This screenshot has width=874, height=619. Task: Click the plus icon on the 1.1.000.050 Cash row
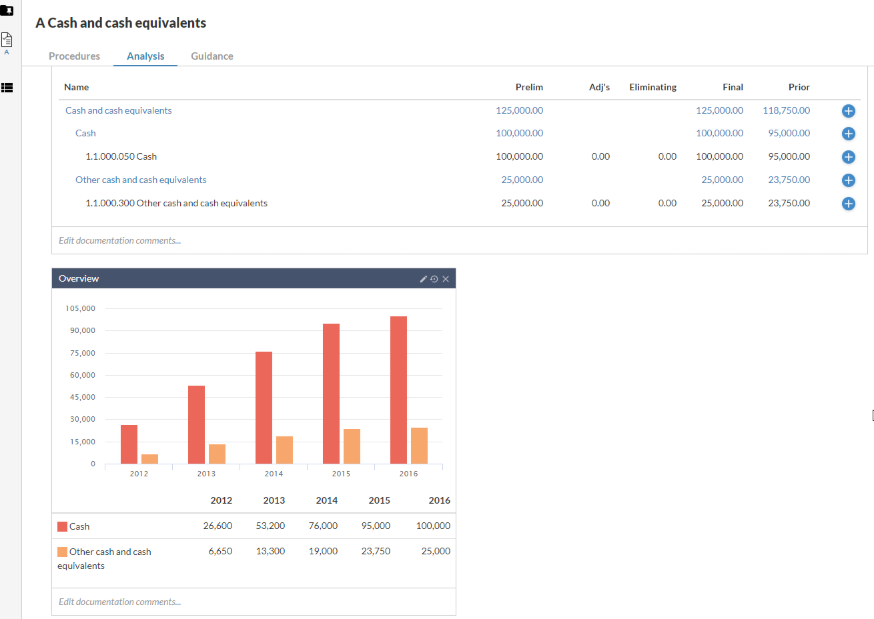848,156
